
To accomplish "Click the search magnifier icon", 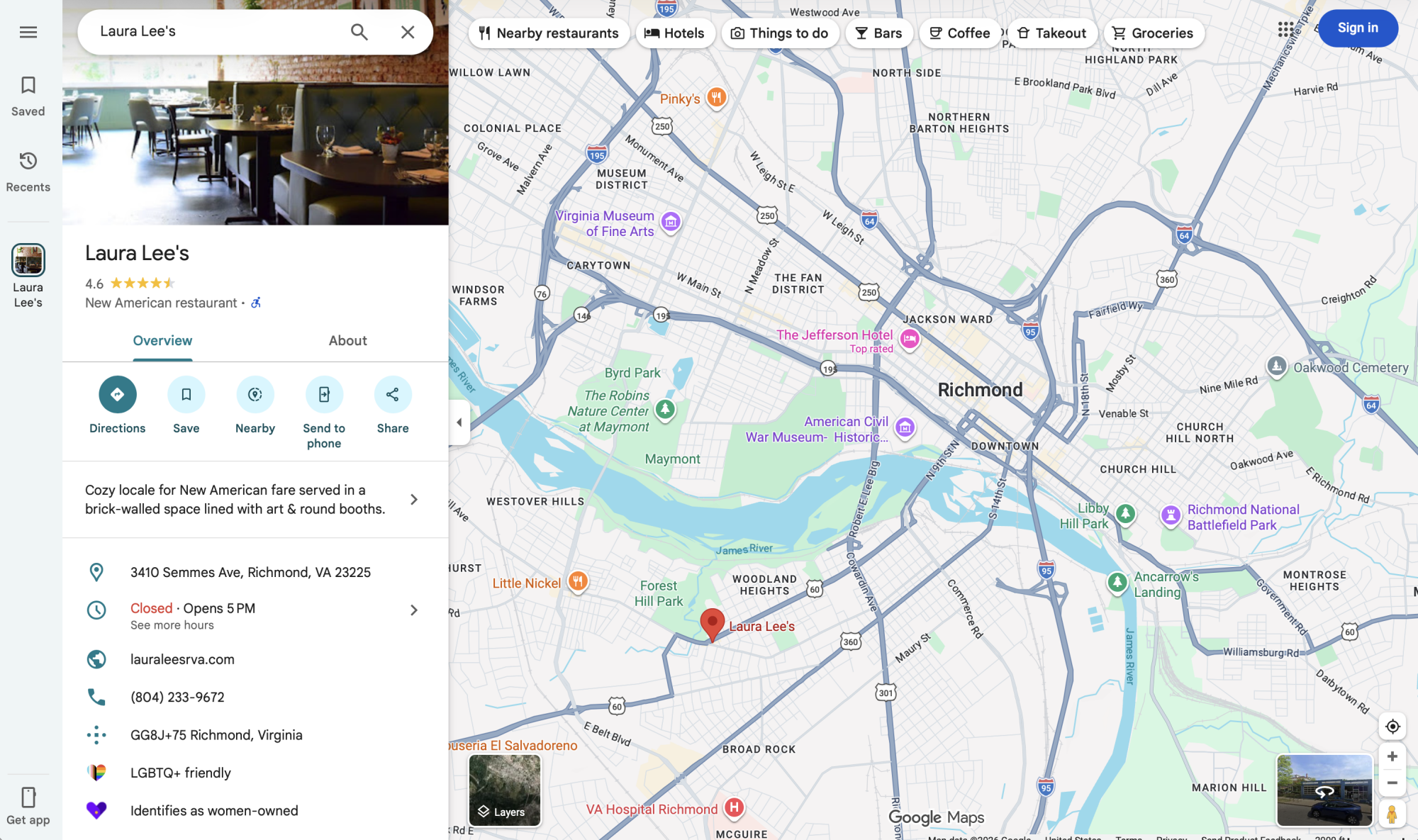I will 359,32.
